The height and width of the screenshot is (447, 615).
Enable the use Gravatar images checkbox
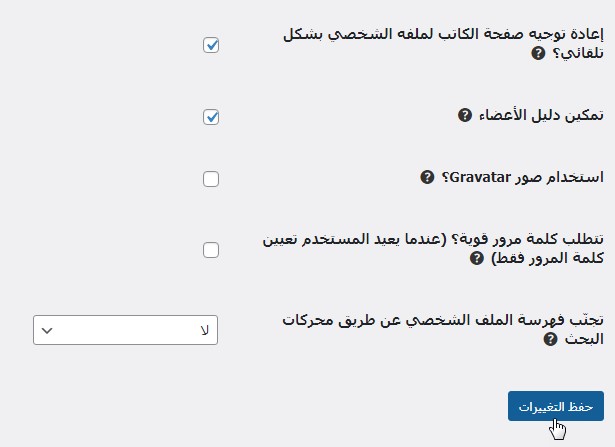tap(211, 179)
